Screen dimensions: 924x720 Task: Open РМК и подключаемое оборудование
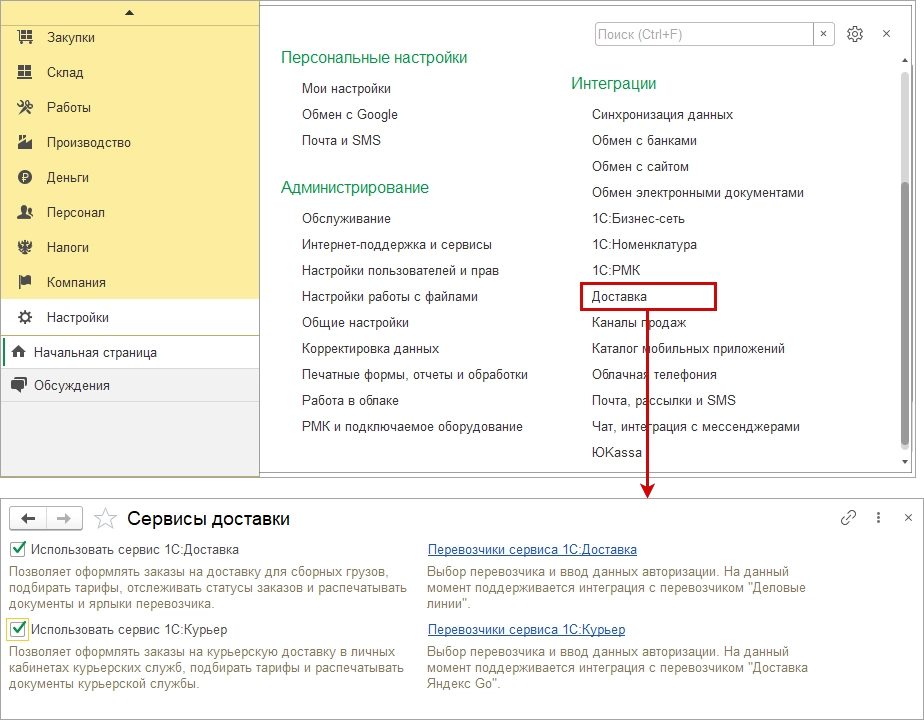(412, 426)
